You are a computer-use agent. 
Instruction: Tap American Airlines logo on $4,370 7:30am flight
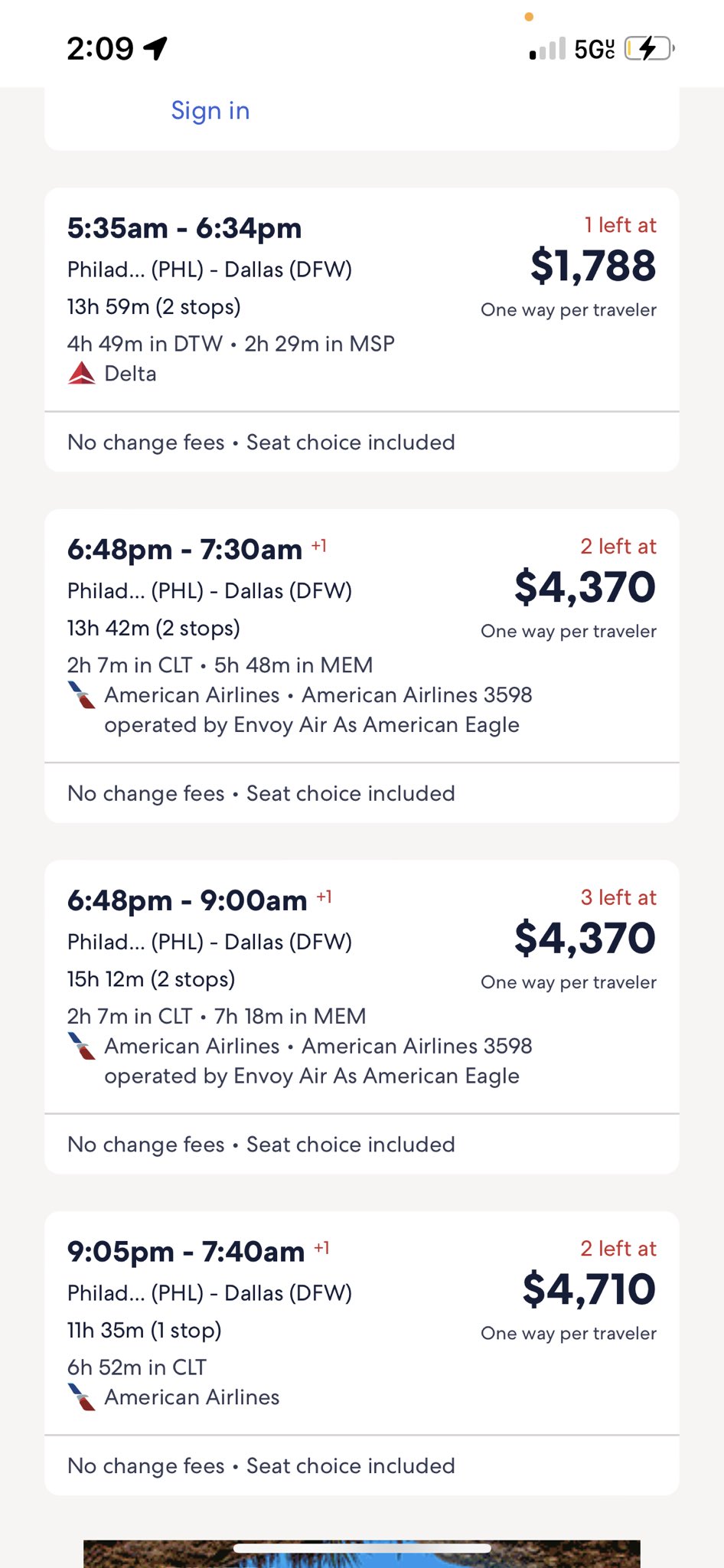pos(81,694)
